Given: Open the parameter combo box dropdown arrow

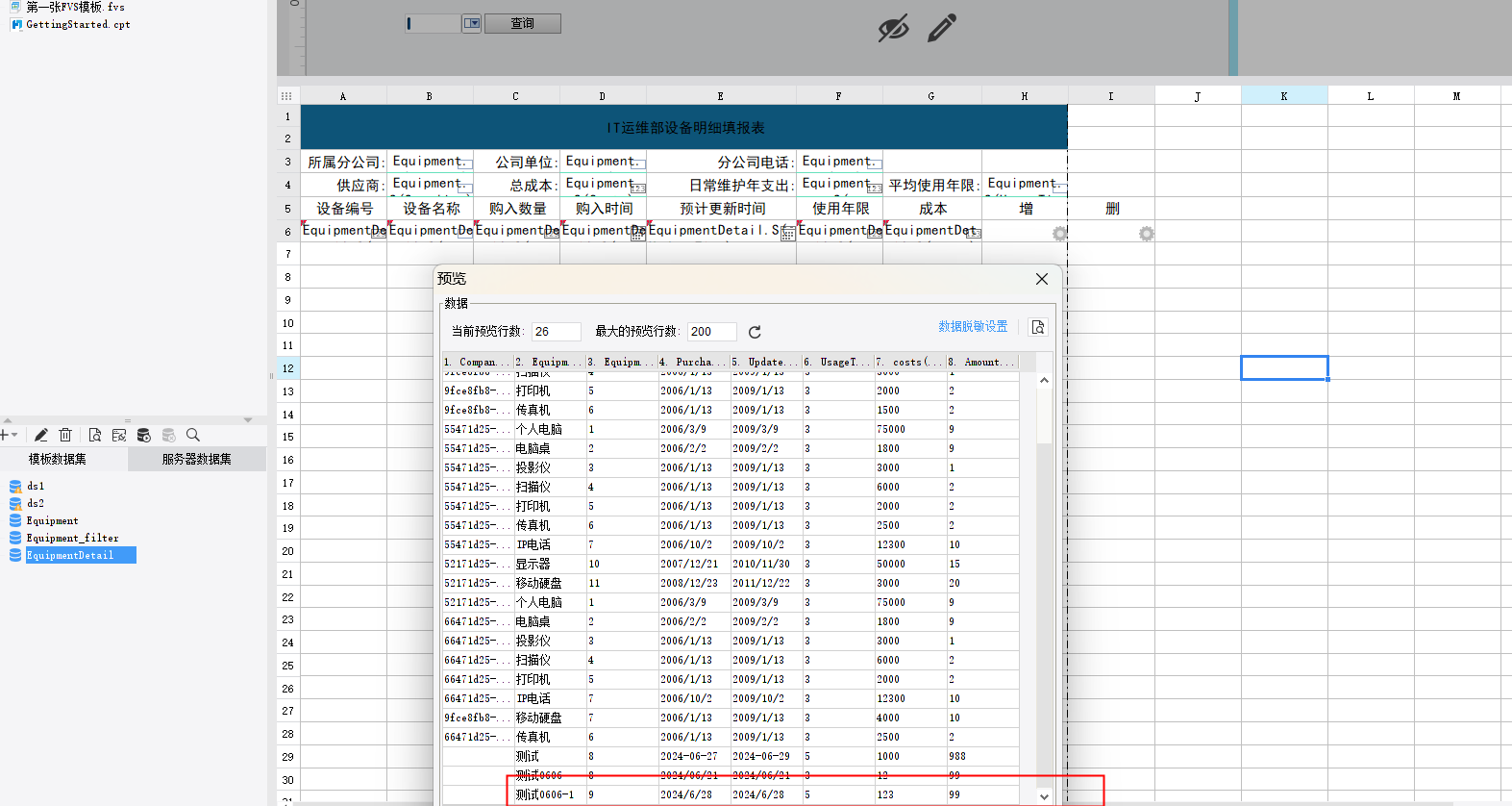Looking at the screenshot, I should click(x=471, y=23).
